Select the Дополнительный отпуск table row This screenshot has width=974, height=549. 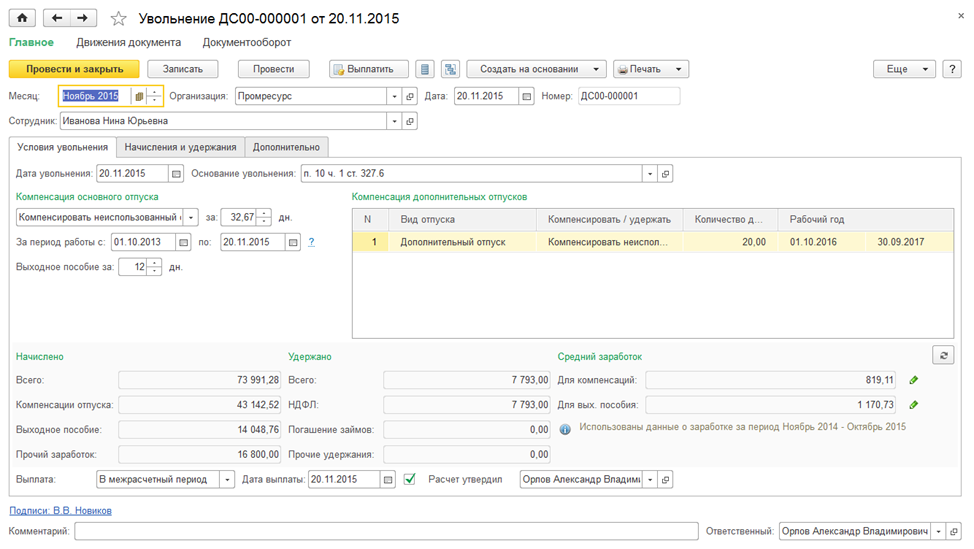coord(653,242)
